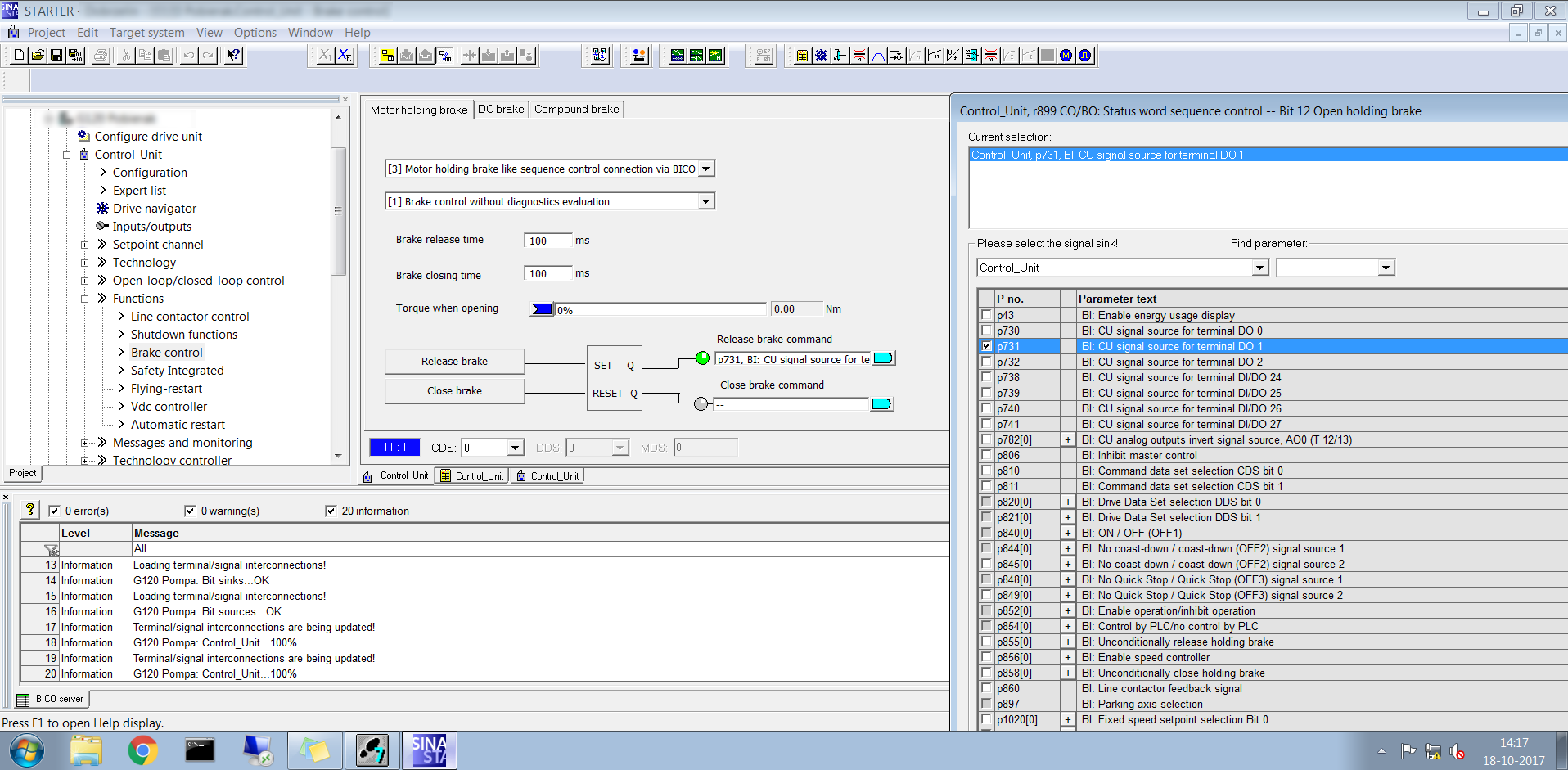
Task: Toggle the 20 information filter checkbox
Action: click(331, 511)
